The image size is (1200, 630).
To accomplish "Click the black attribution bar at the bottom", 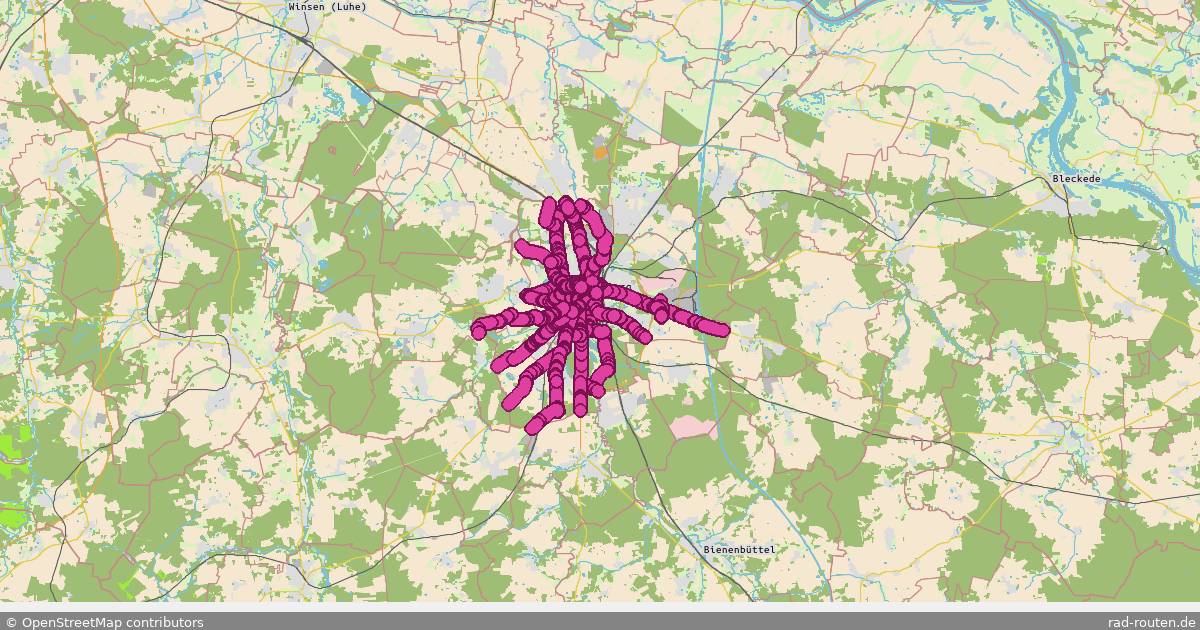I will pos(600,619).
